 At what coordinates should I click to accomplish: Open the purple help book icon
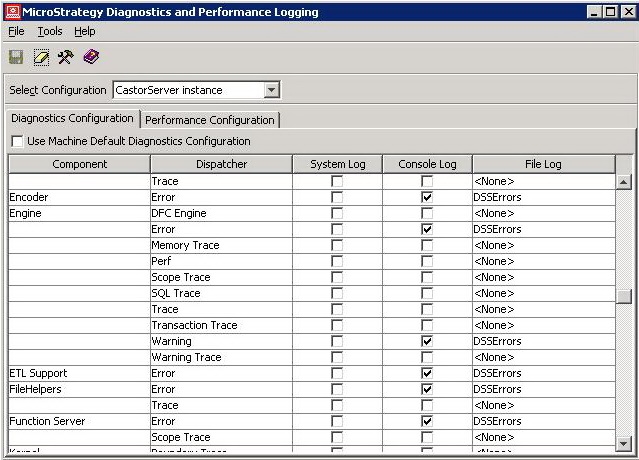point(91,57)
